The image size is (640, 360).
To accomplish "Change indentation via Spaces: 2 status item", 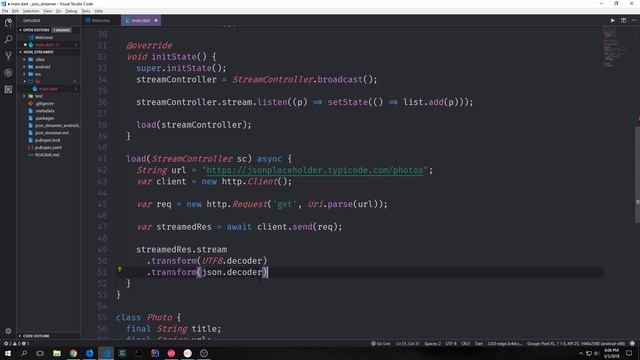I will point(432,344).
